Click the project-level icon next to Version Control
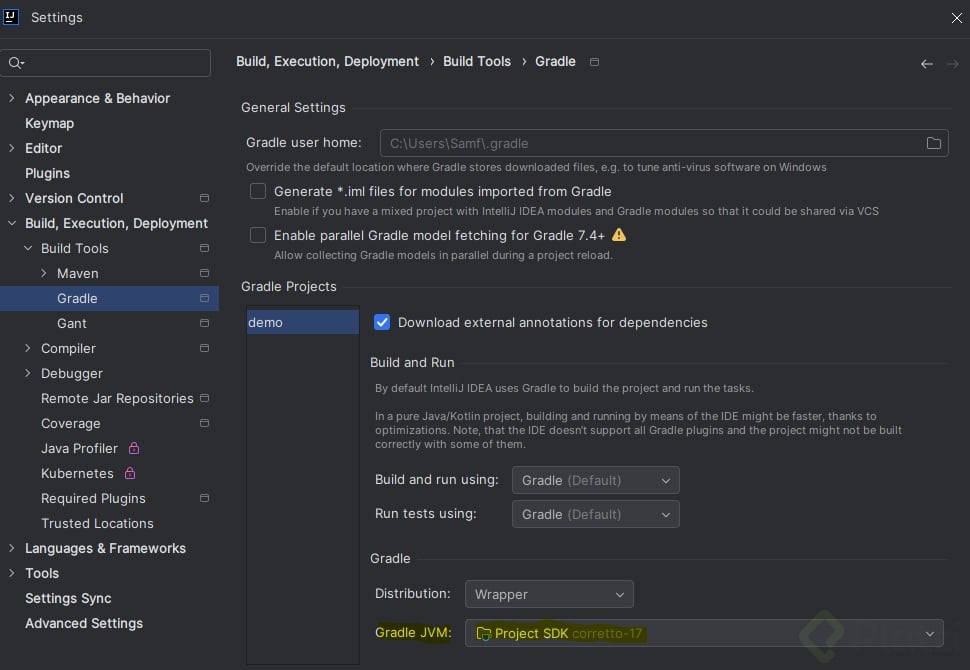This screenshot has width=970, height=670. pyautogui.click(x=204, y=198)
